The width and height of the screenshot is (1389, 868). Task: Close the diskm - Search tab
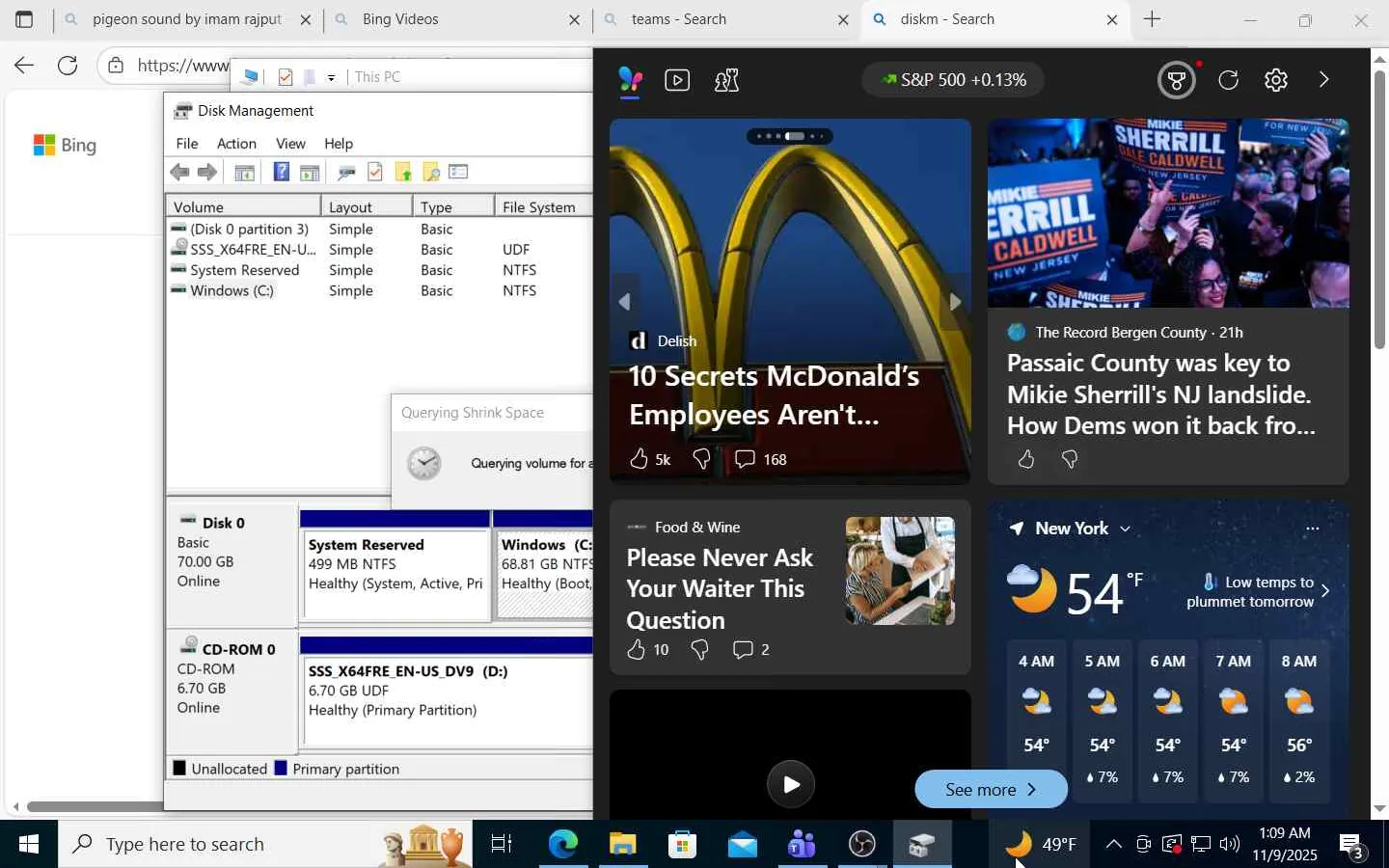(x=1111, y=19)
